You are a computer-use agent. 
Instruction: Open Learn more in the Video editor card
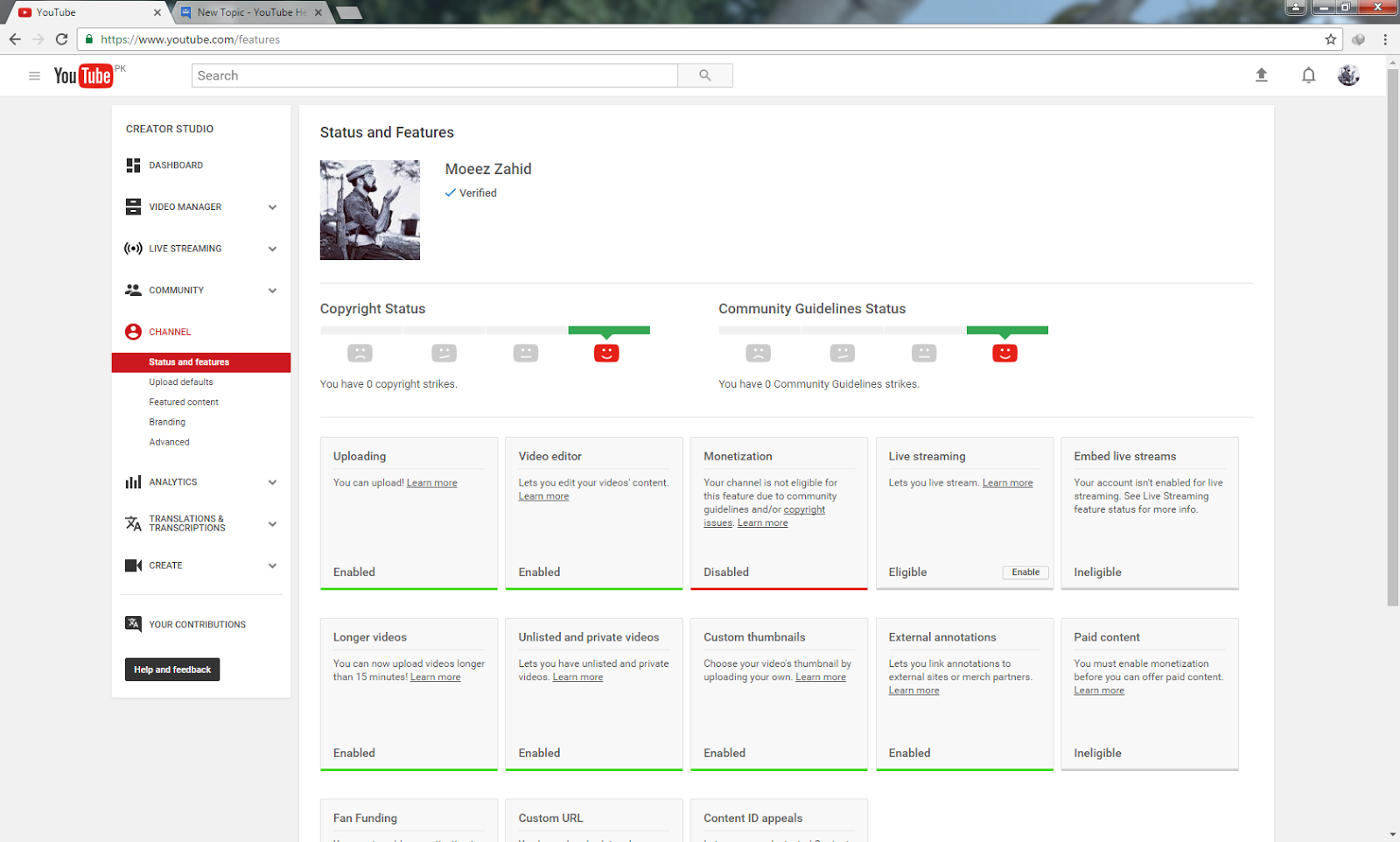543,496
